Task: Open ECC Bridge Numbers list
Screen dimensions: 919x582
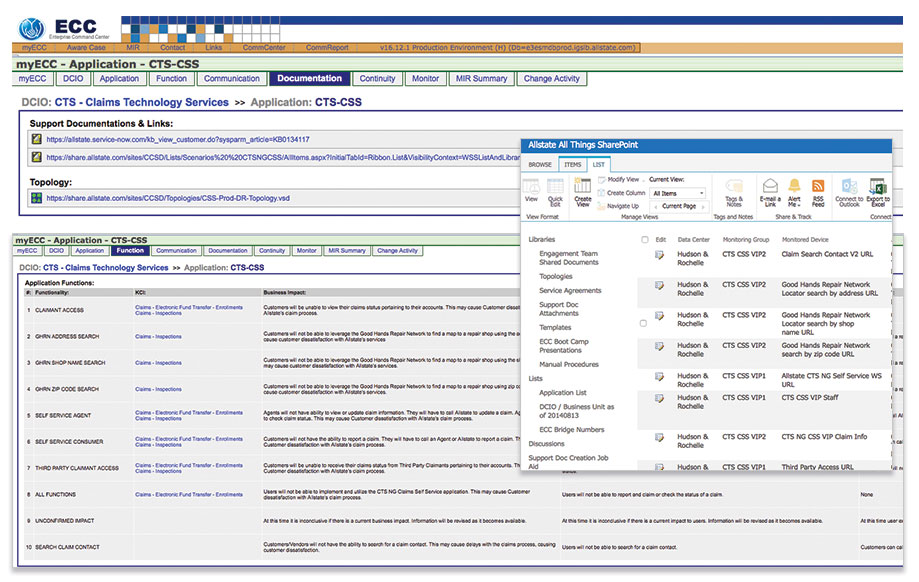Action: pyautogui.click(x=571, y=430)
